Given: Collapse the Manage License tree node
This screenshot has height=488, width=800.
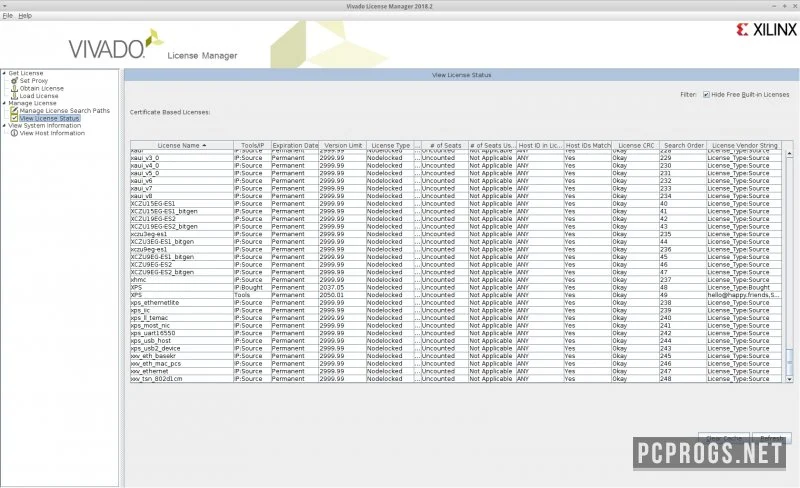Looking at the screenshot, I should click(4, 103).
